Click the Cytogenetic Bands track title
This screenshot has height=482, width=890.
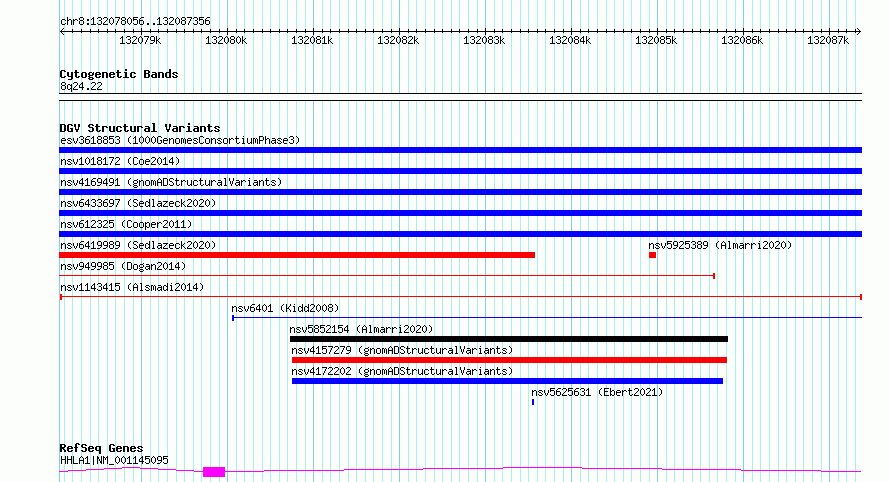(x=119, y=74)
